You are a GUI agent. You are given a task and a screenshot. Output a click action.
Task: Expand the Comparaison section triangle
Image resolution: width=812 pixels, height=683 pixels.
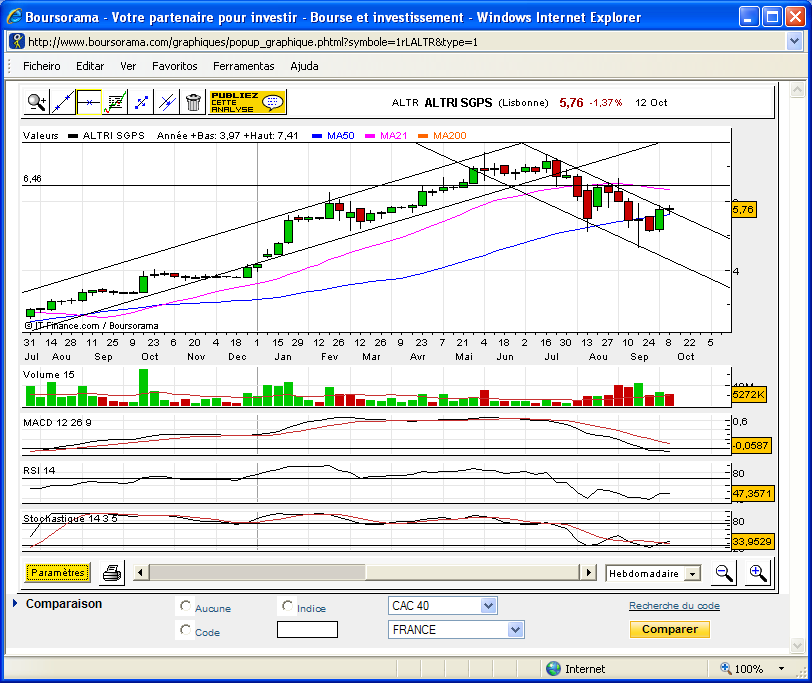point(15,603)
